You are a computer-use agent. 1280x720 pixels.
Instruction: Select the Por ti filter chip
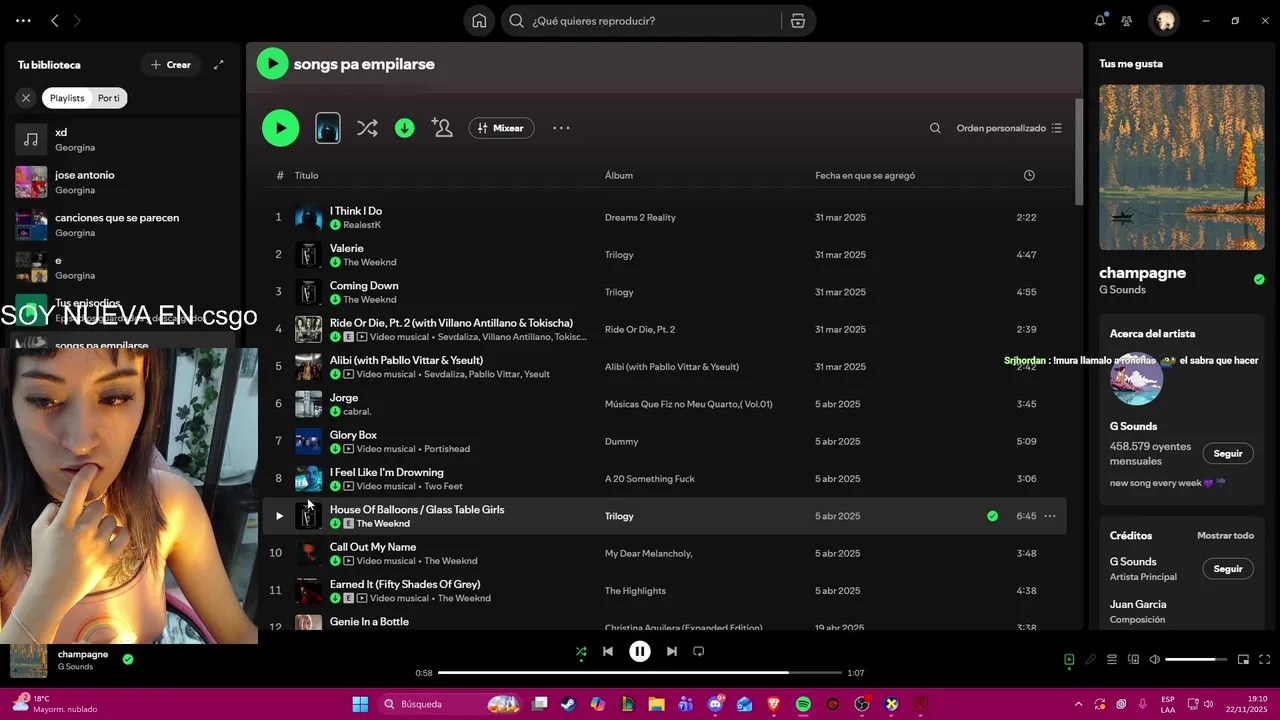point(109,98)
